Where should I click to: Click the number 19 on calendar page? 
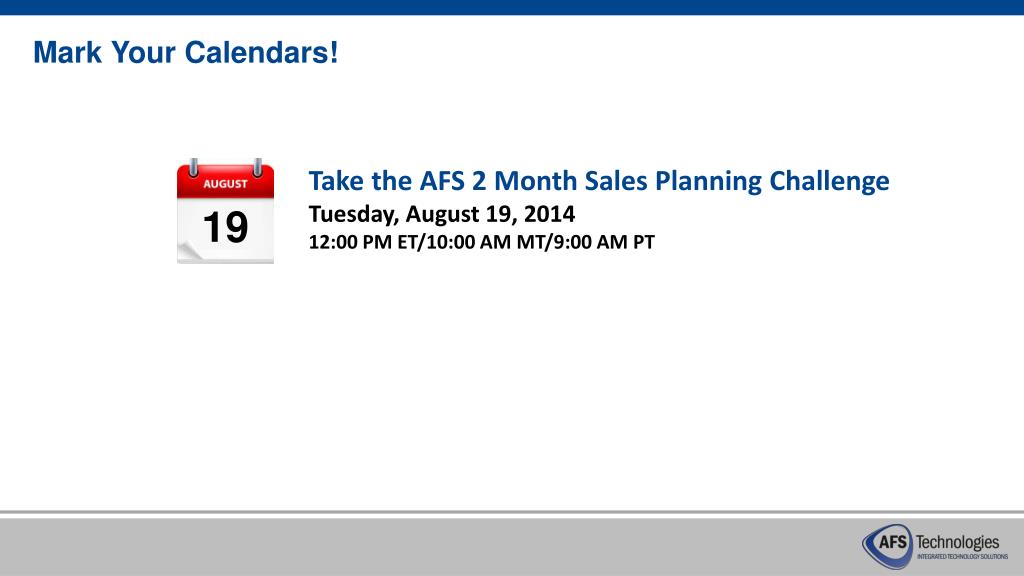(x=225, y=227)
